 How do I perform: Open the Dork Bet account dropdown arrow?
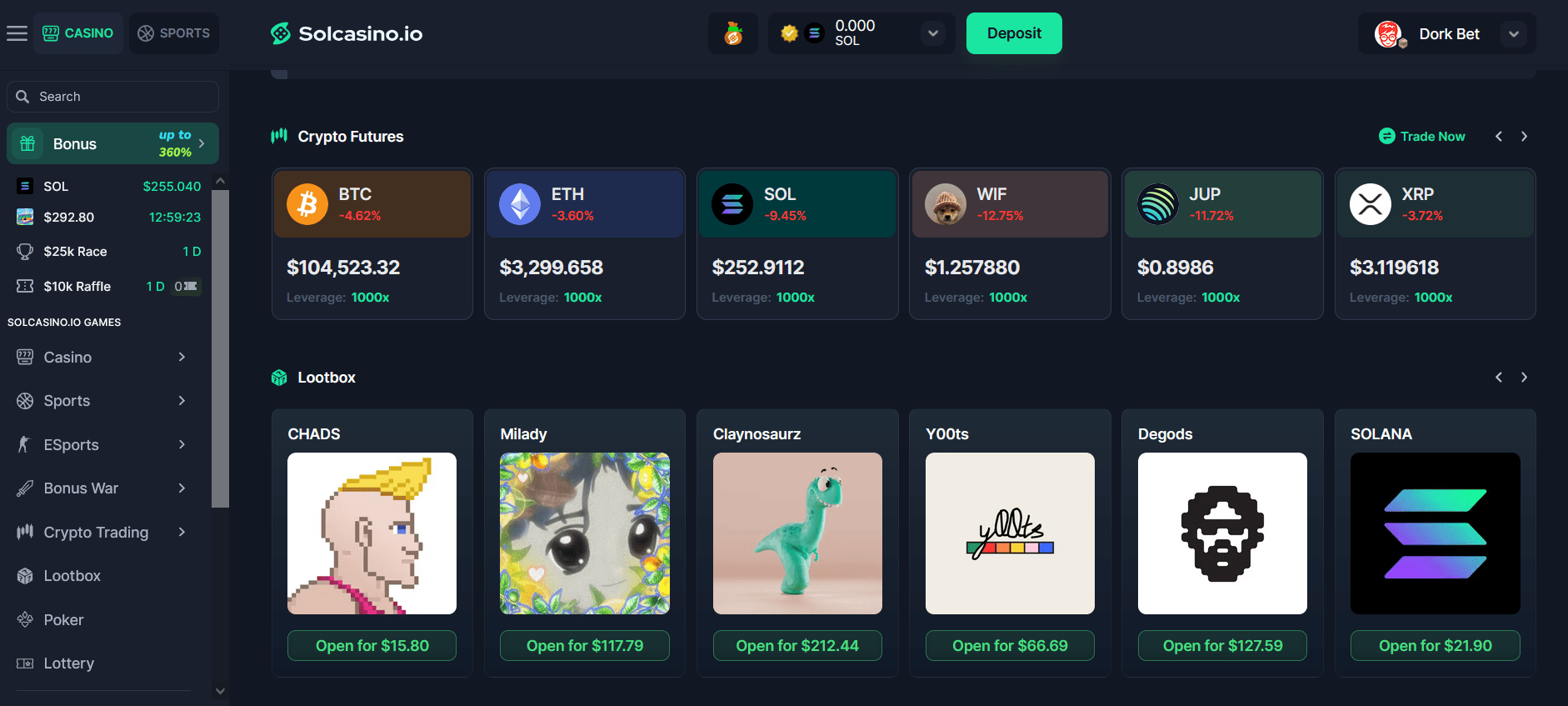[x=1514, y=34]
